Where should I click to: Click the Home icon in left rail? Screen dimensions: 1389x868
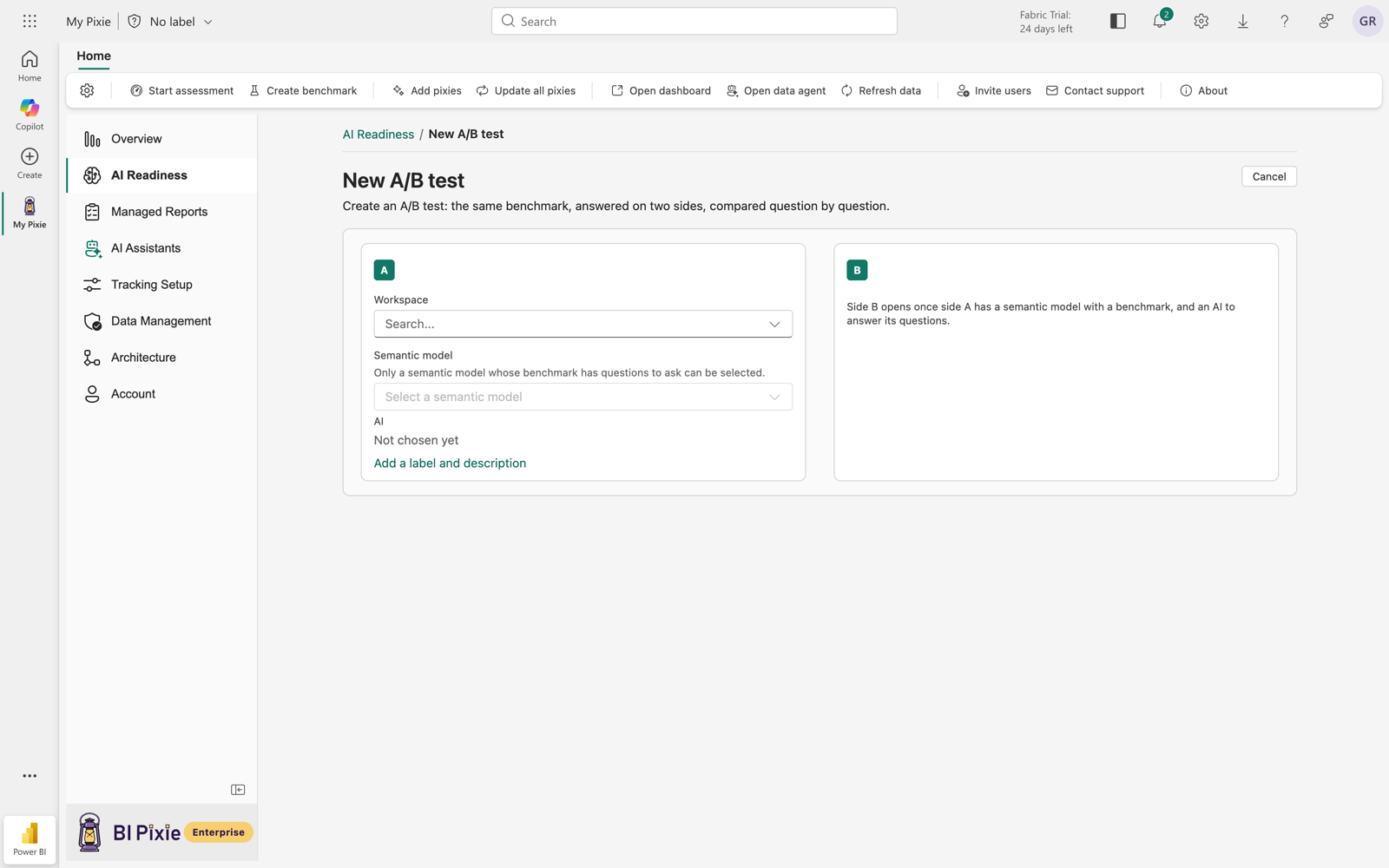tap(30, 66)
